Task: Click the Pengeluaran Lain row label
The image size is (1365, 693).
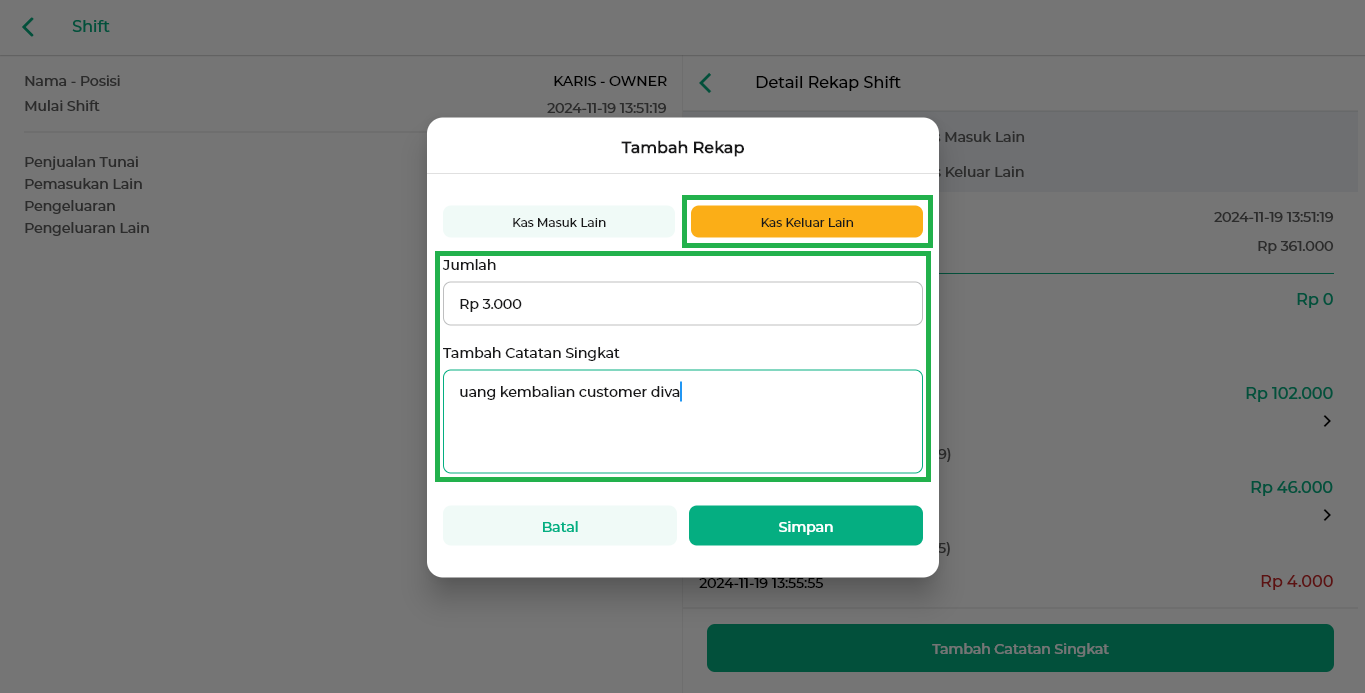Action: 87,228
